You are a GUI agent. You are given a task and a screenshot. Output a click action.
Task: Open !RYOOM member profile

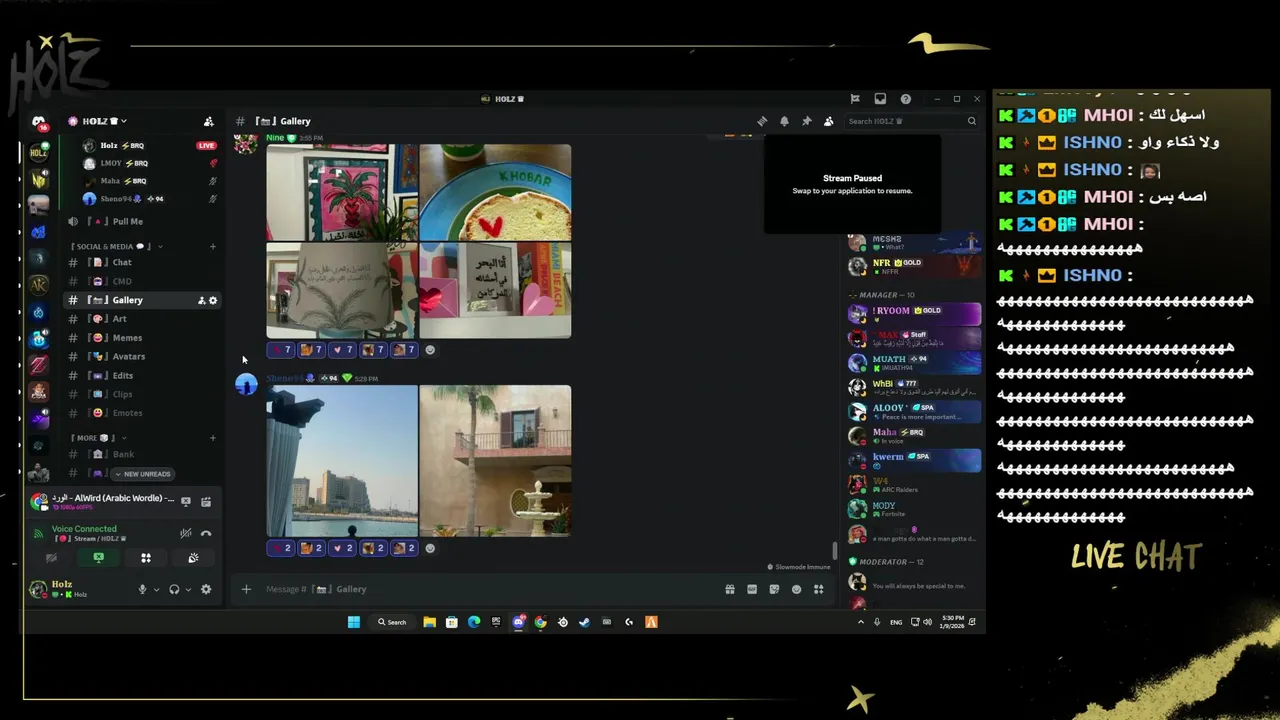pyautogui.click(x=914, y=314)
